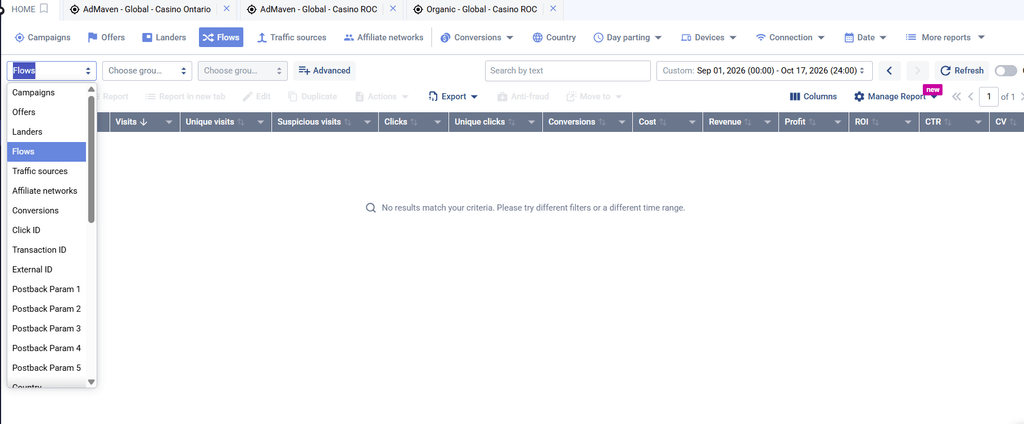Click the page number input field

tap(989, 97)
